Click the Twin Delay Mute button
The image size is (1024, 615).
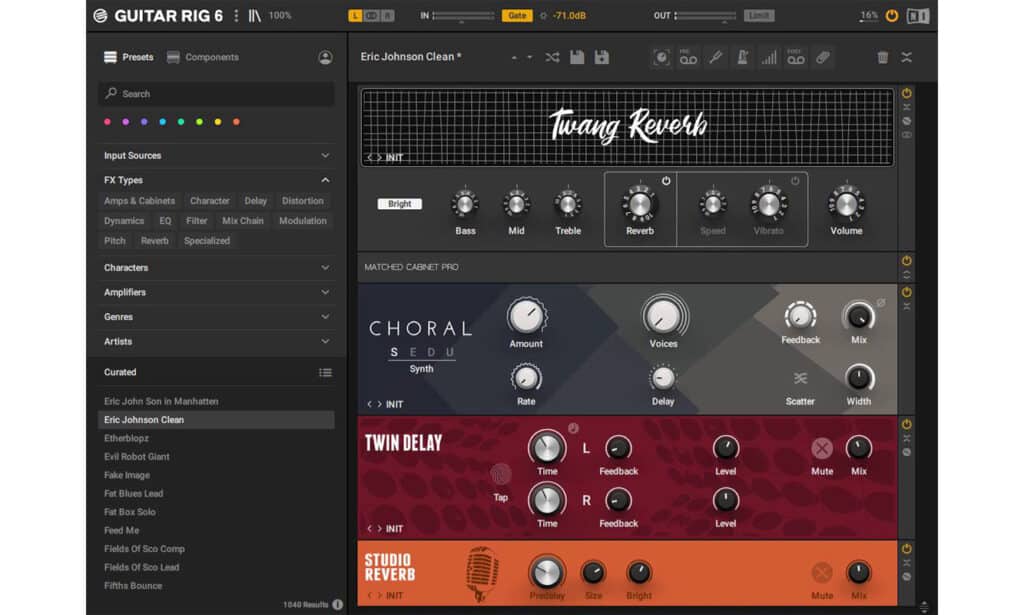(822, 449)
